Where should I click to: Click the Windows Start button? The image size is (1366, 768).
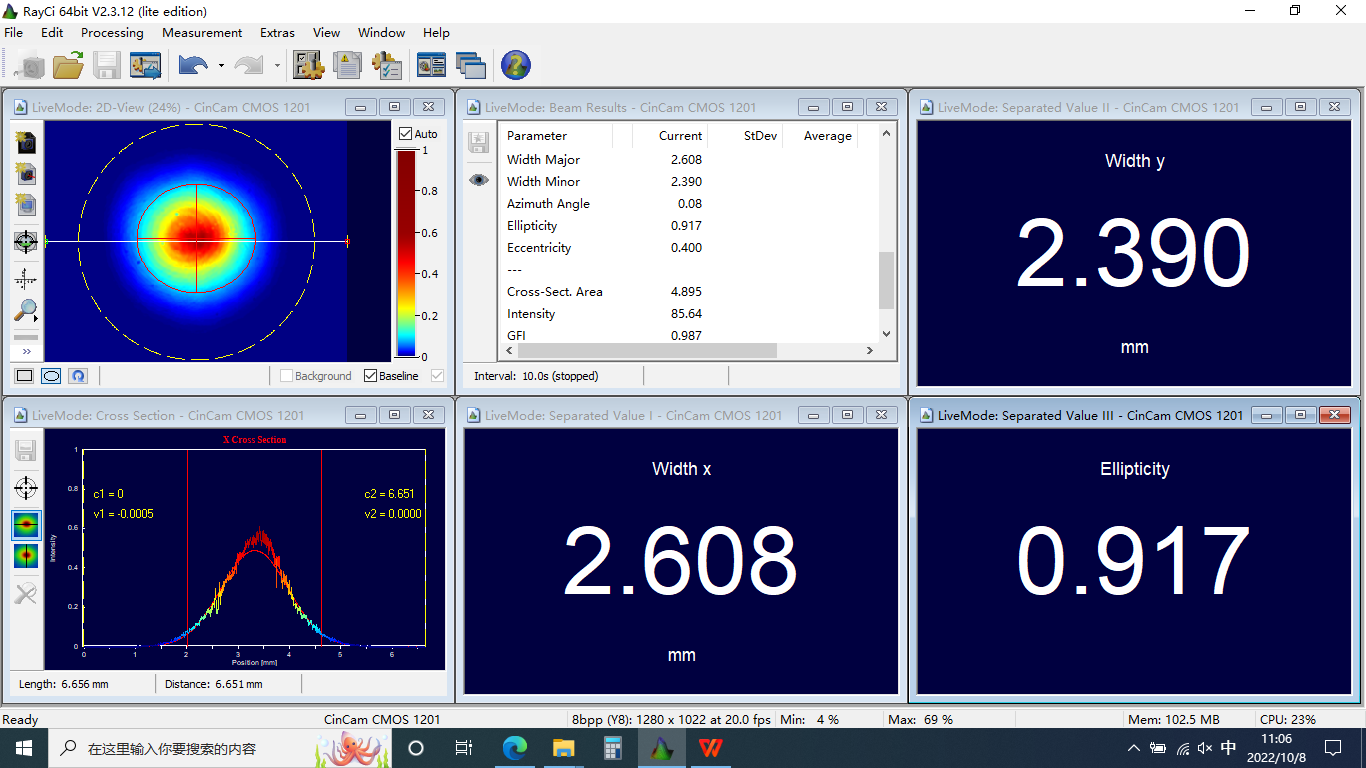coord(23,748)
